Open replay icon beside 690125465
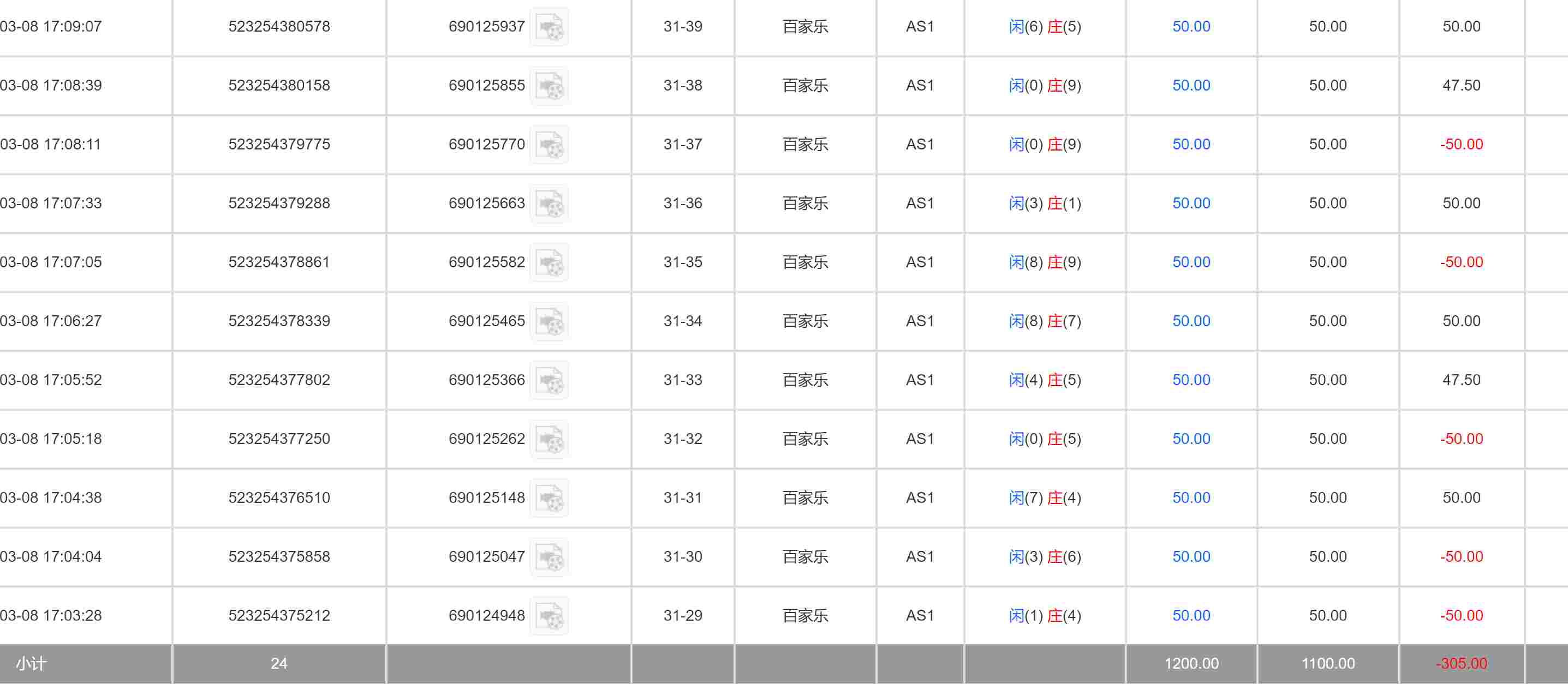The height and width of the screenshot is (684, 1568). pos(549,321)
